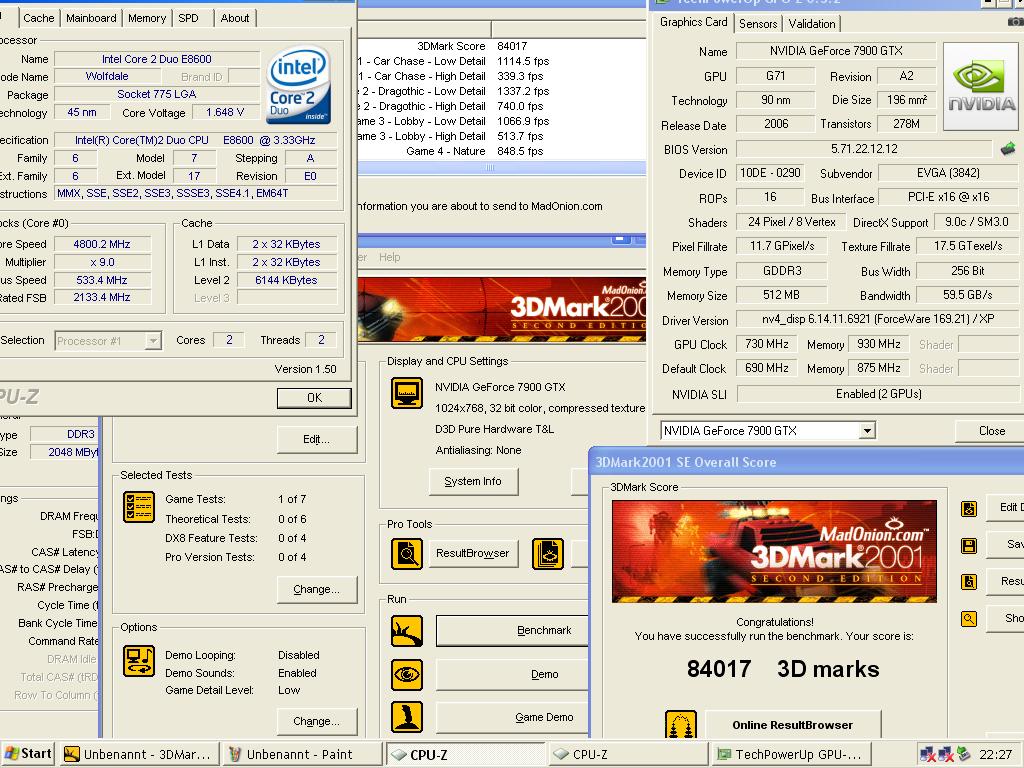This screenshot has width=1024, height=768.
Task: Switch to Validation tab in GPU-Z
Action: click(812, 24)
